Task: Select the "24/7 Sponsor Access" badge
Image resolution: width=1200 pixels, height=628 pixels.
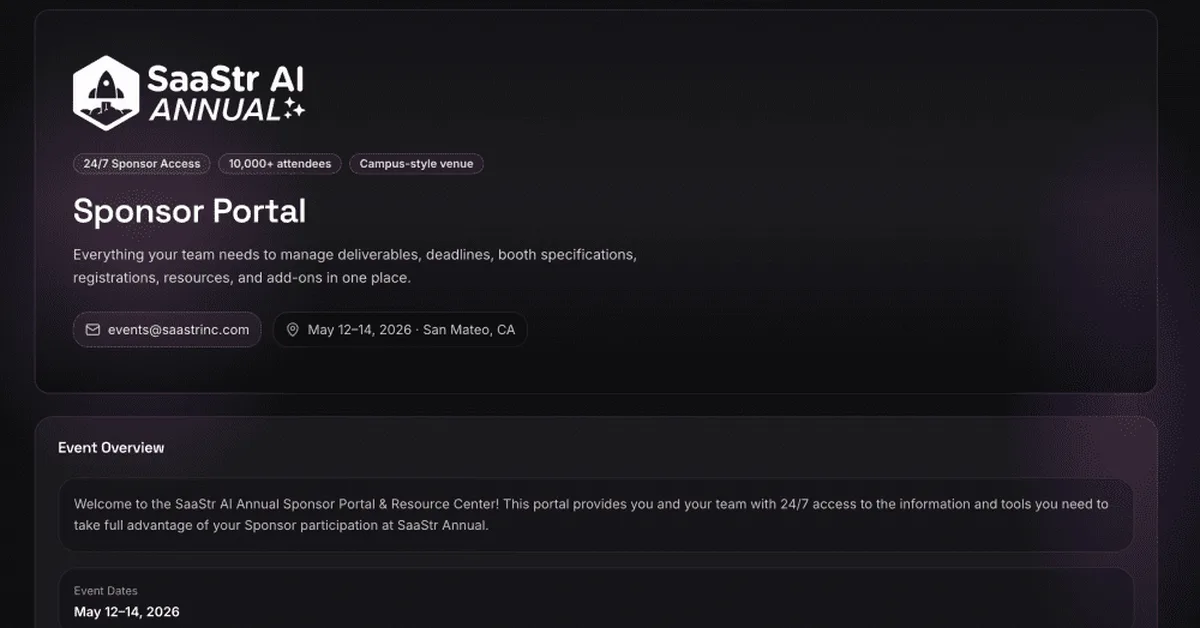Action: click(x=142, y=164)
